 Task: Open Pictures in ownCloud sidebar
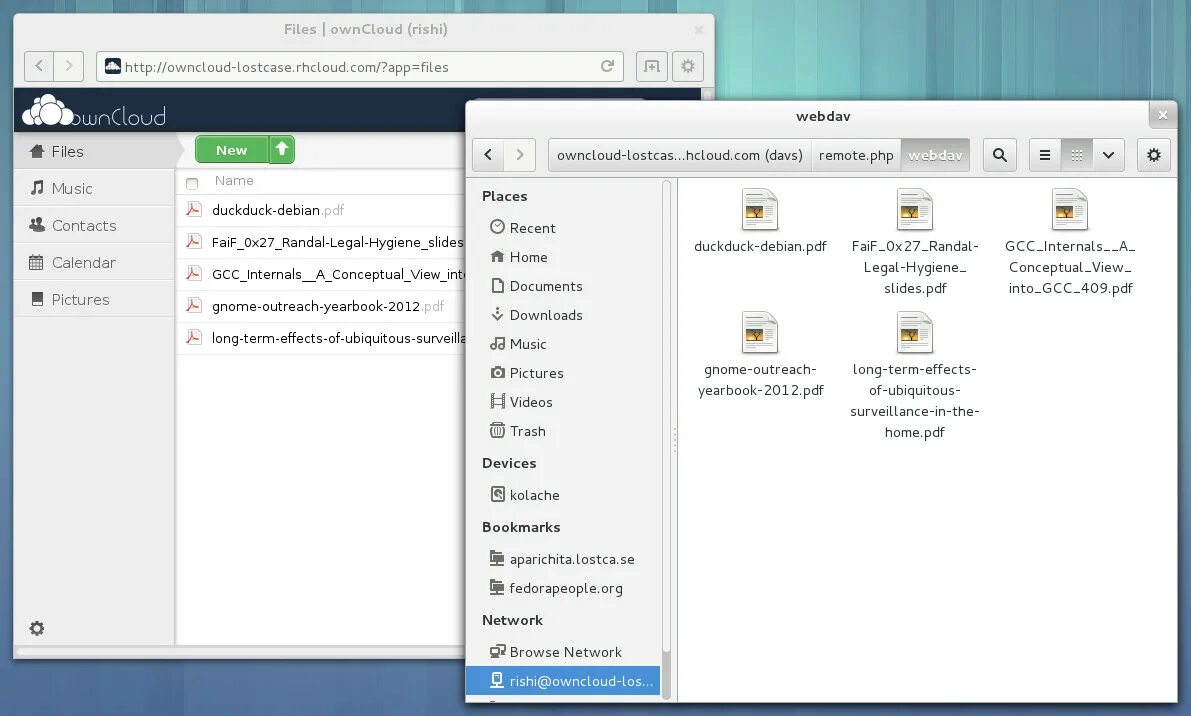point(94,299)
